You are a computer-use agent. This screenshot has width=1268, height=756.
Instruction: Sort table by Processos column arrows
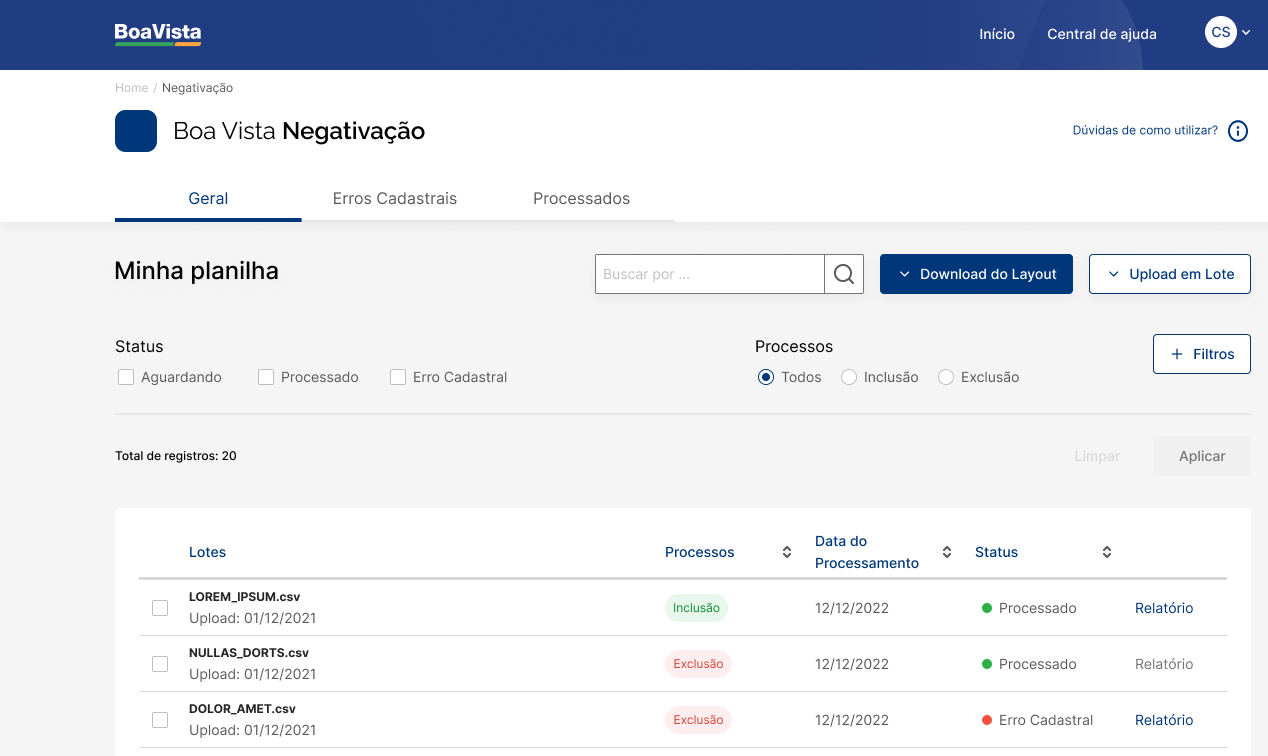(787, 552)
